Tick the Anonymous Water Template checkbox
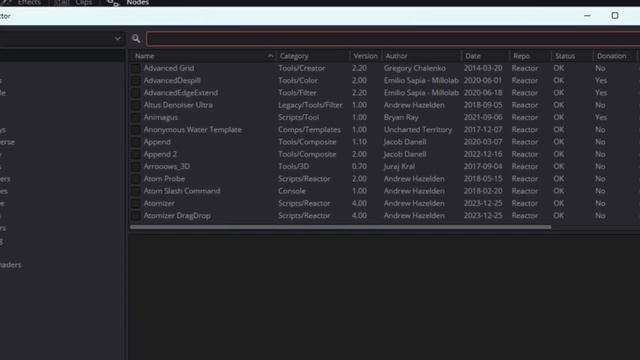640x360 pixels. pos(136,129)
